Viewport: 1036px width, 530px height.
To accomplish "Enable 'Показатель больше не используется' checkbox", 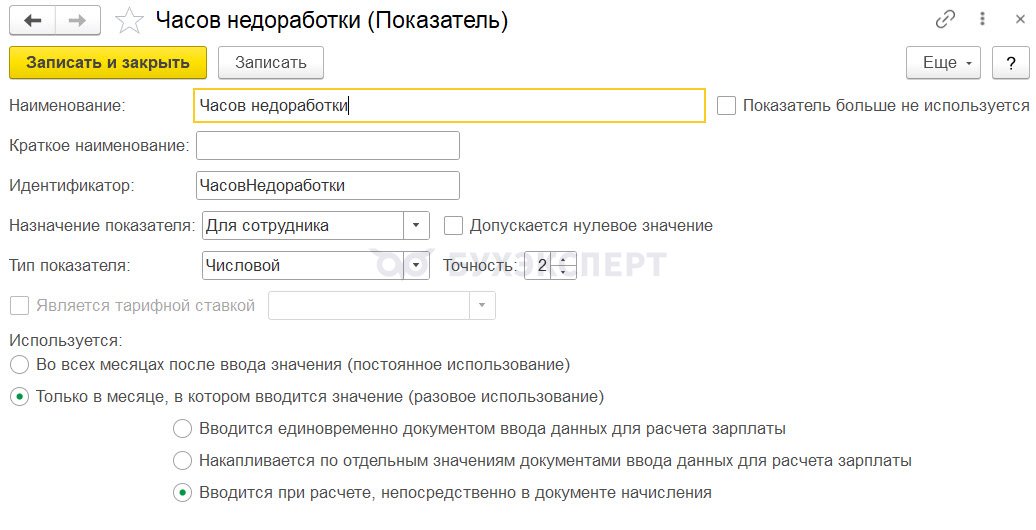I will pos(726,106).
